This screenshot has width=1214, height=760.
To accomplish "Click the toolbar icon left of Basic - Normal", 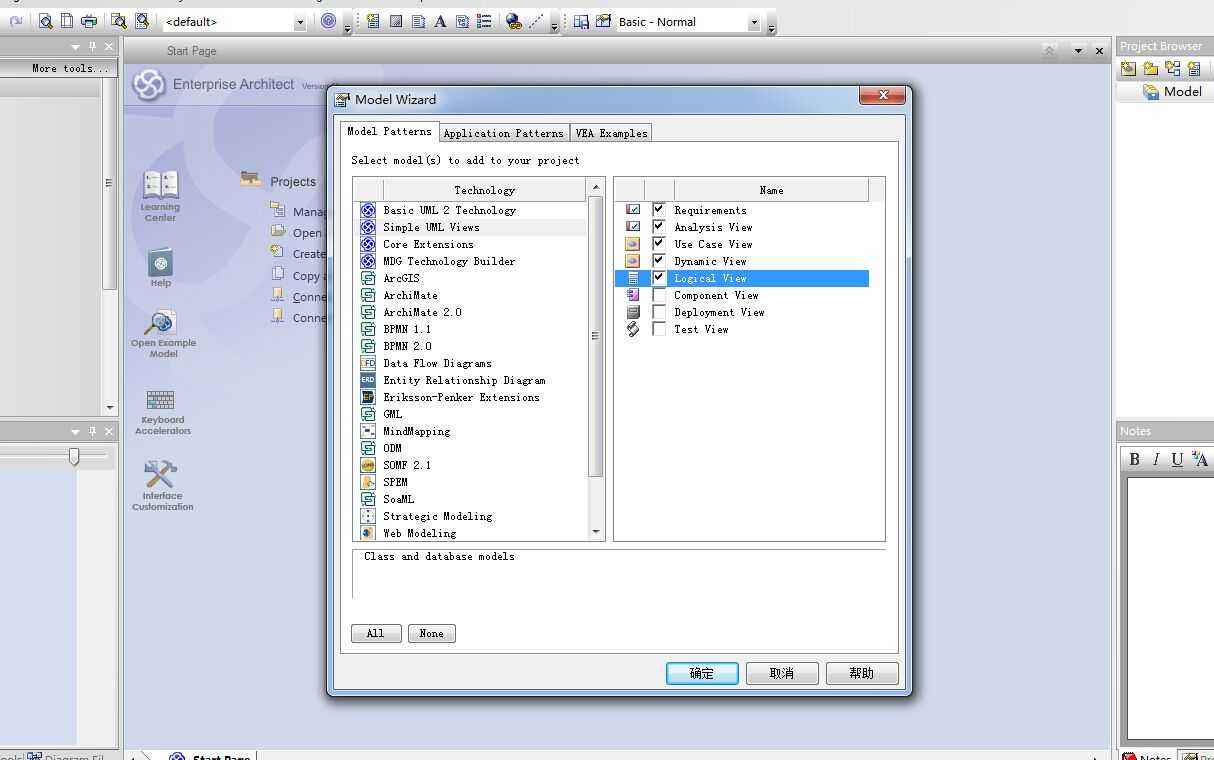I will tap(603, 21).
